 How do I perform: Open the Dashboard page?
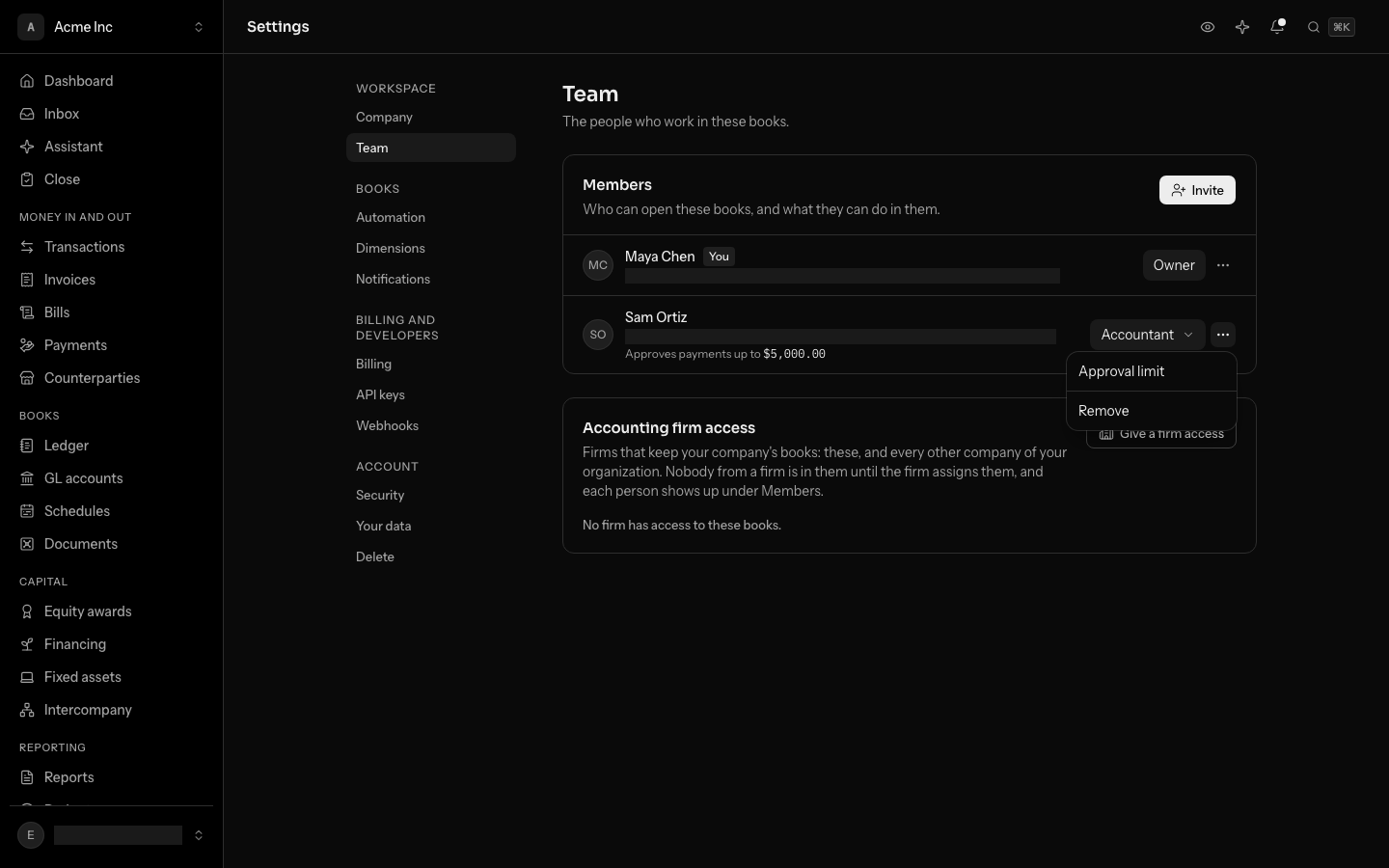click(111, 81)
